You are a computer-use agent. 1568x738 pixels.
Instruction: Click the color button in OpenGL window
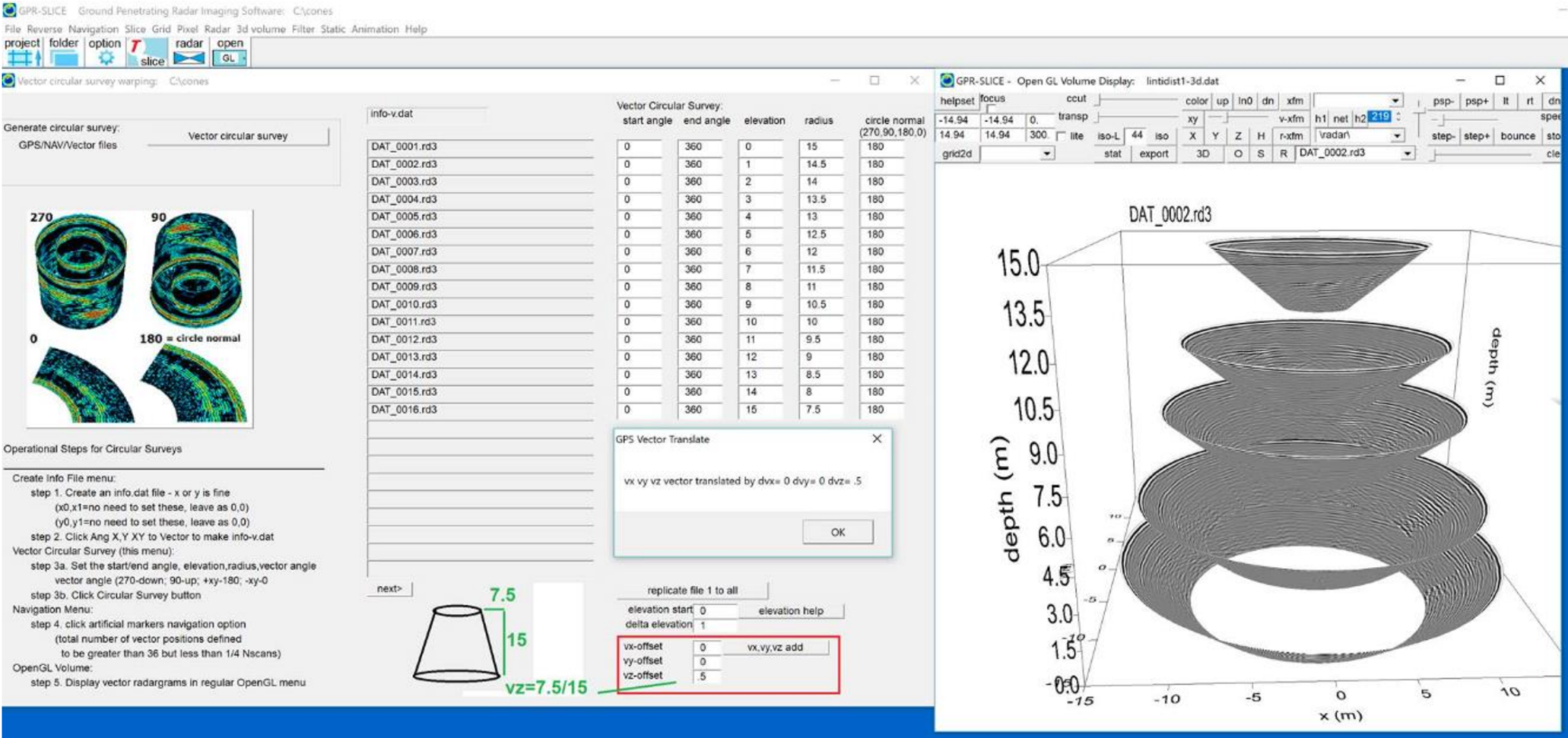(1196, 100)
